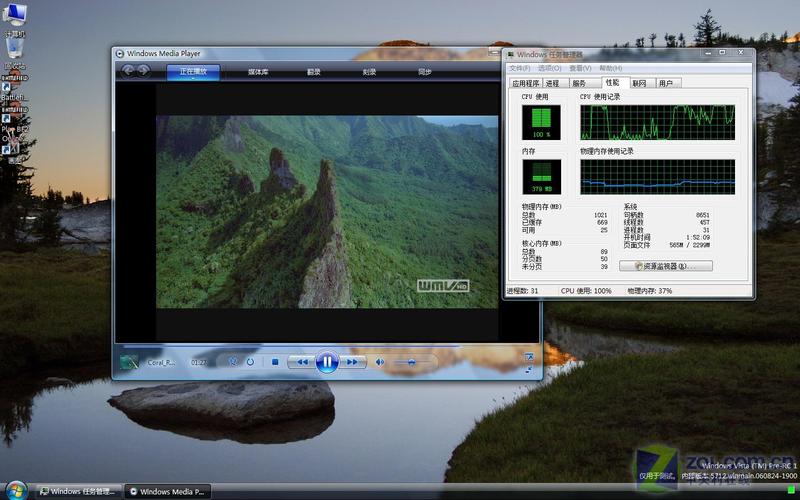Stop the video with the square stop button
Screen dimensions: 800x500
coord(275,362)
